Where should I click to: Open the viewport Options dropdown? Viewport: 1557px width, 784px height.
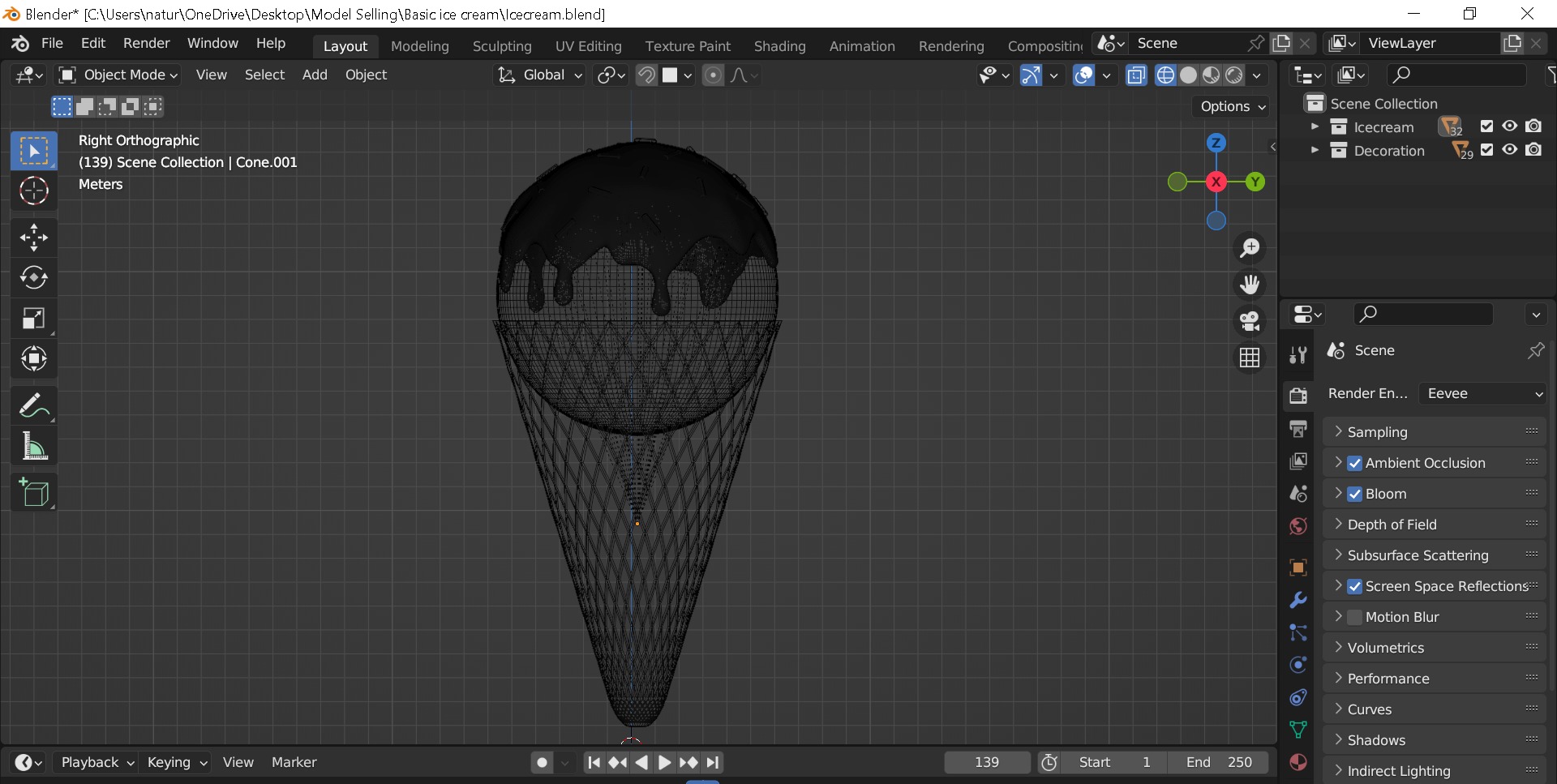1232,107
